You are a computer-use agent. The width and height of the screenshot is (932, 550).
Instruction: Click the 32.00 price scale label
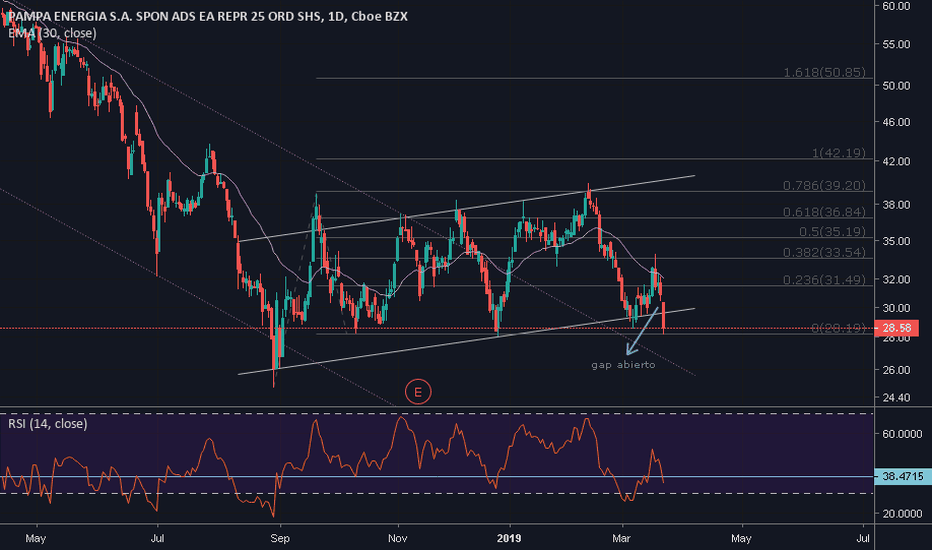896,279
